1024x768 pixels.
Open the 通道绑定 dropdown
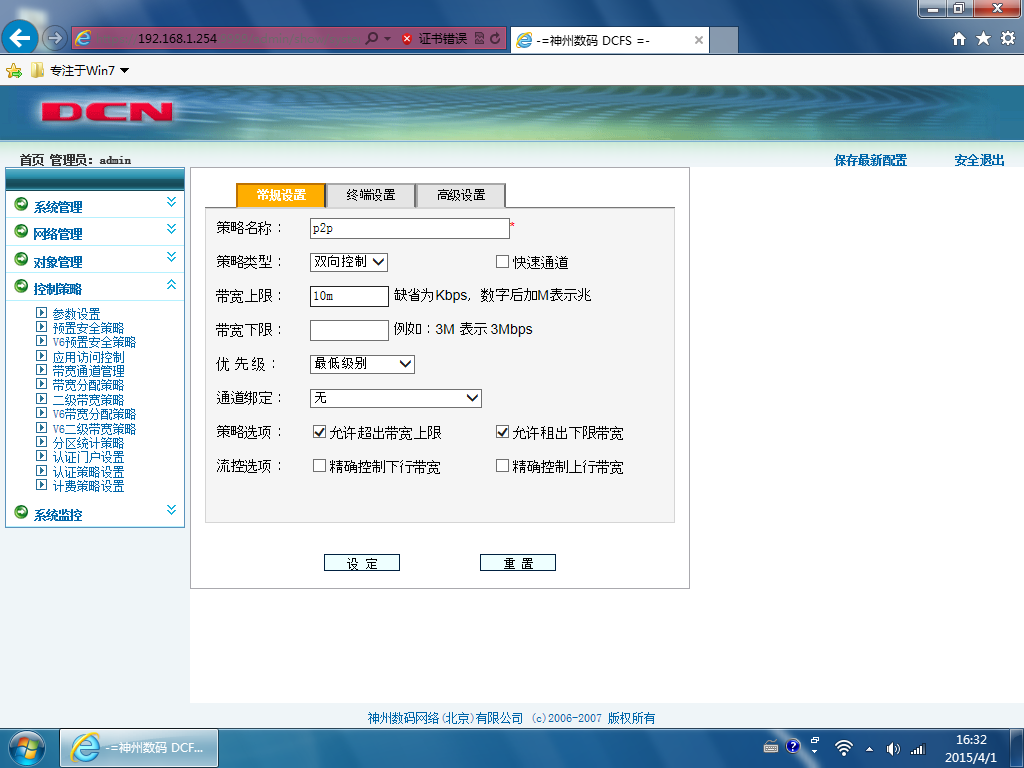[x=396, y=398]
